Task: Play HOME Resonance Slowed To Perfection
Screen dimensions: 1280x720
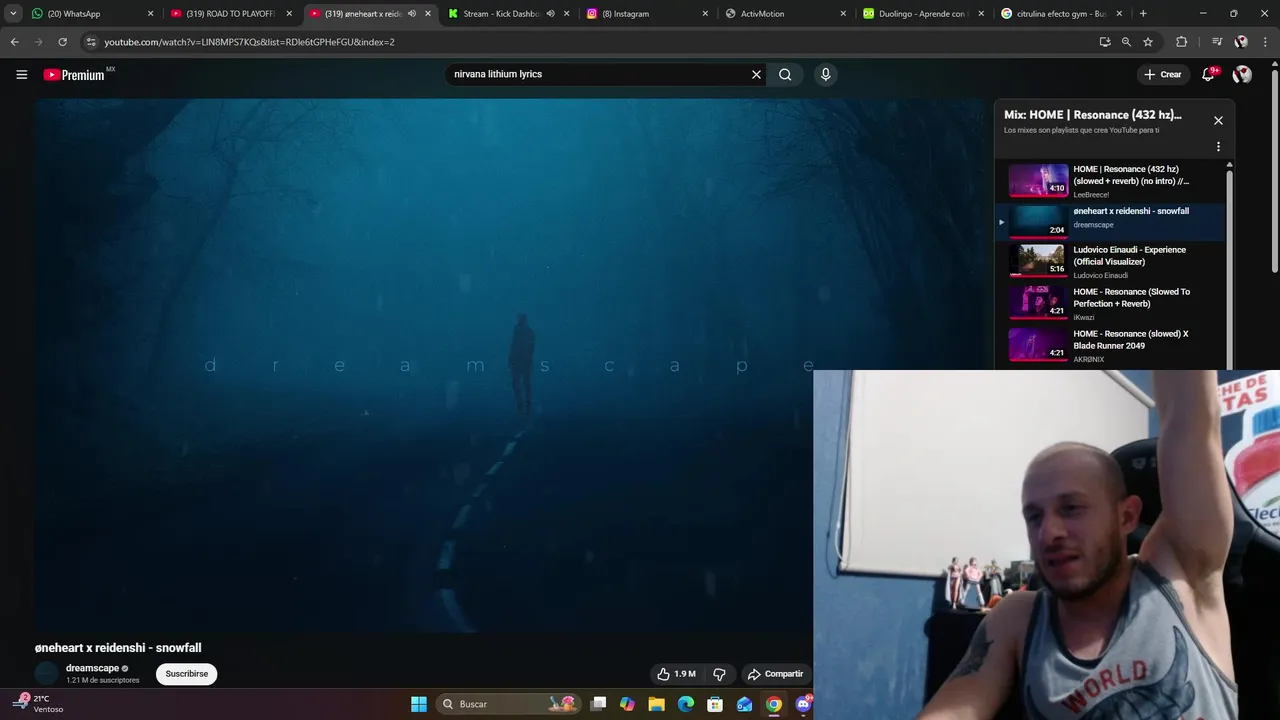Action: 1110,304
